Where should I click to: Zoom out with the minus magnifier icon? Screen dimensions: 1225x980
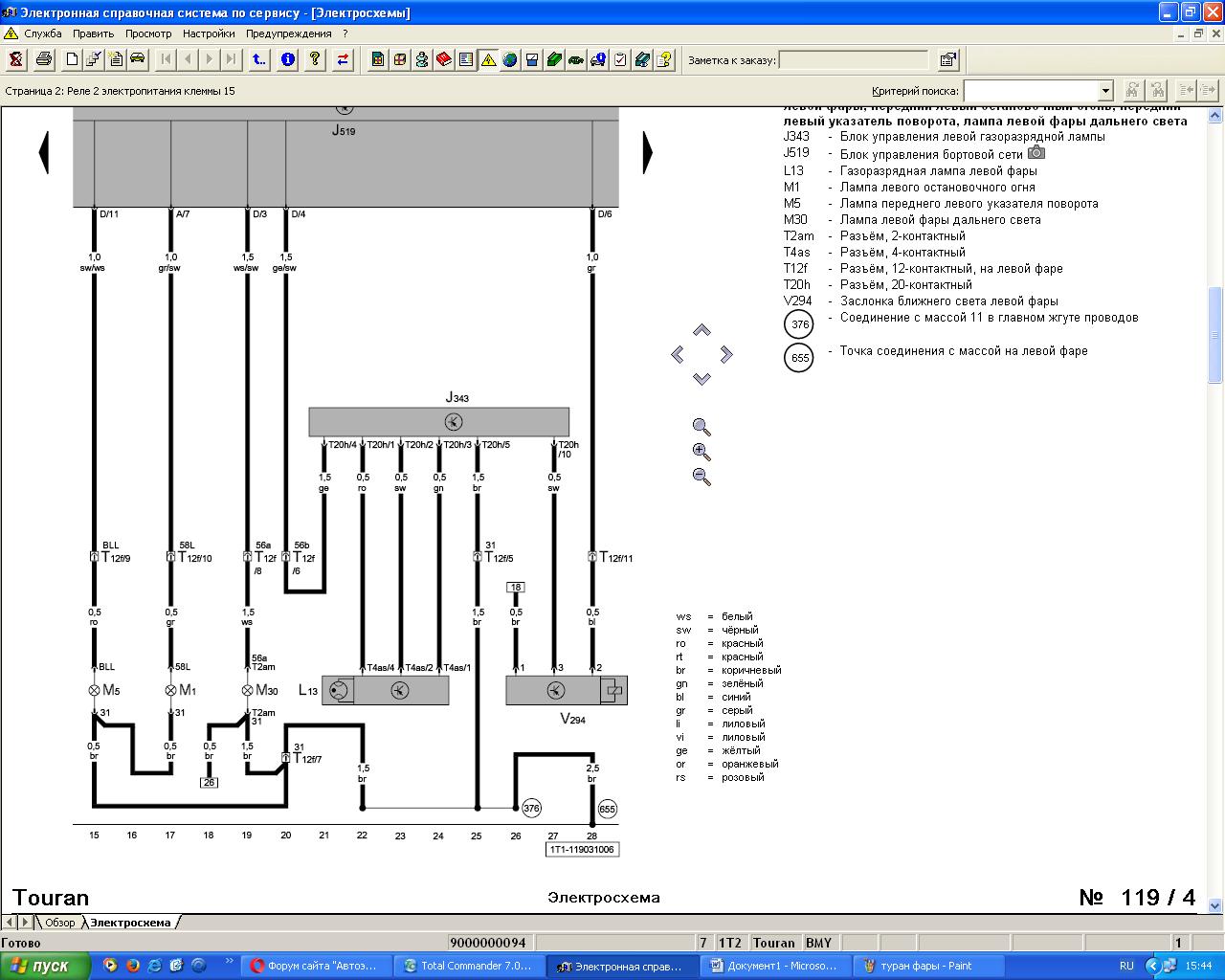702,477
